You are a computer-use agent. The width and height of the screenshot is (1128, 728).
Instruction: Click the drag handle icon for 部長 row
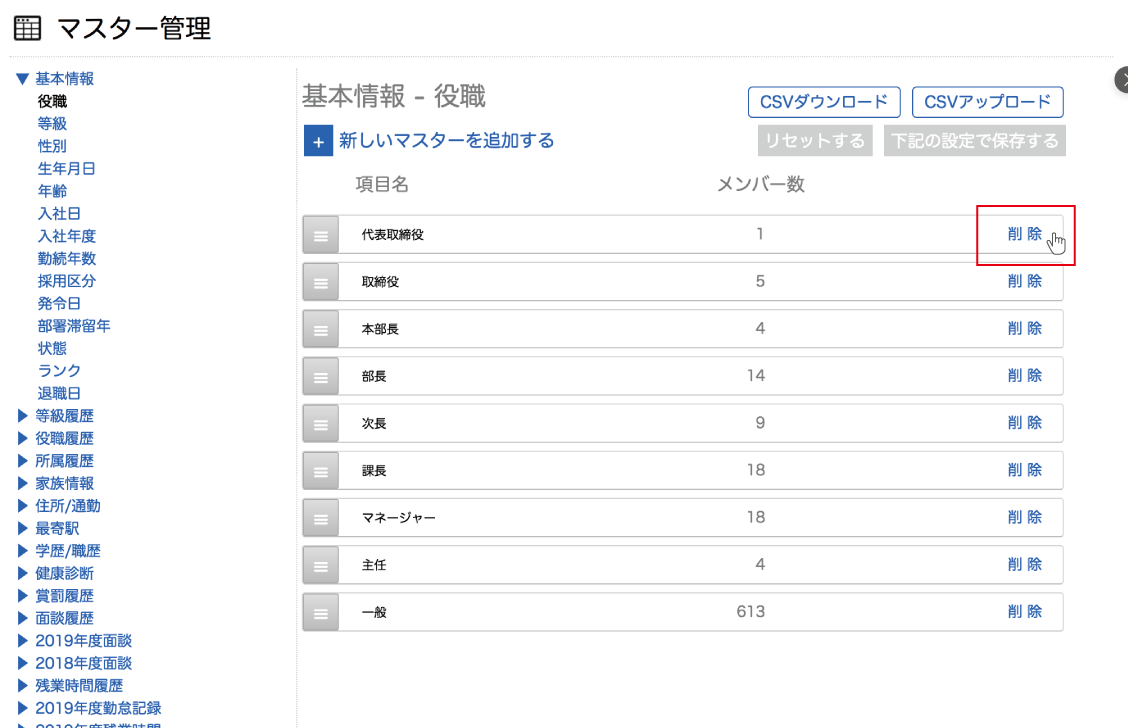(x=320, y=376)
